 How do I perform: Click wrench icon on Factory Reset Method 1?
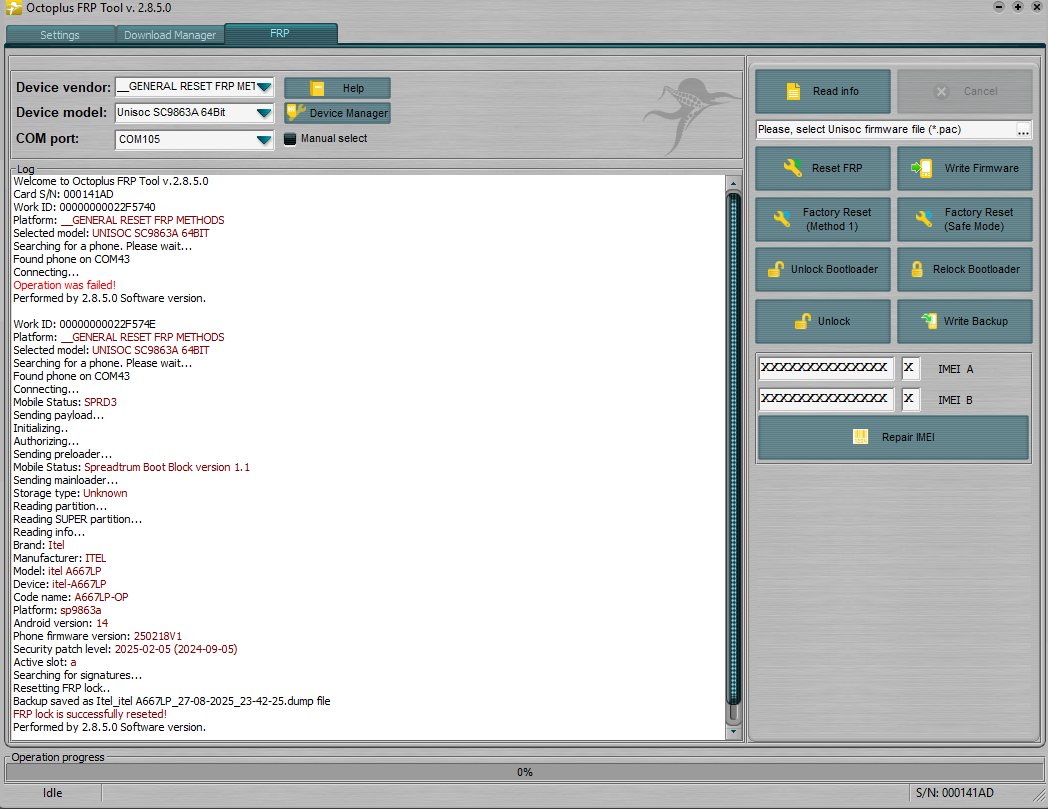pos(781,219)
